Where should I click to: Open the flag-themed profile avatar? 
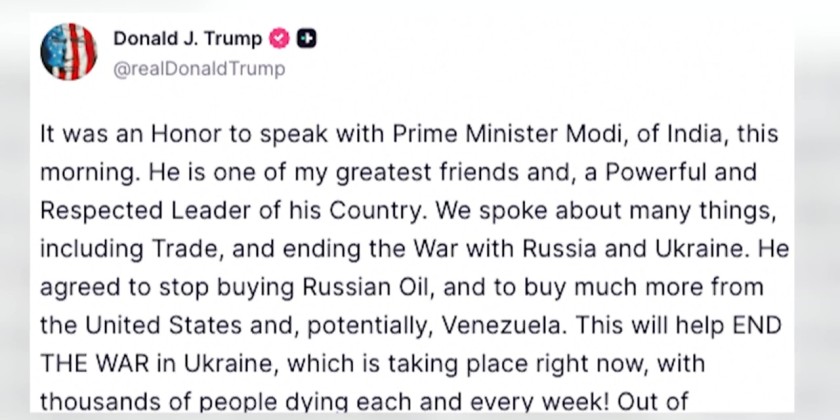68,52
